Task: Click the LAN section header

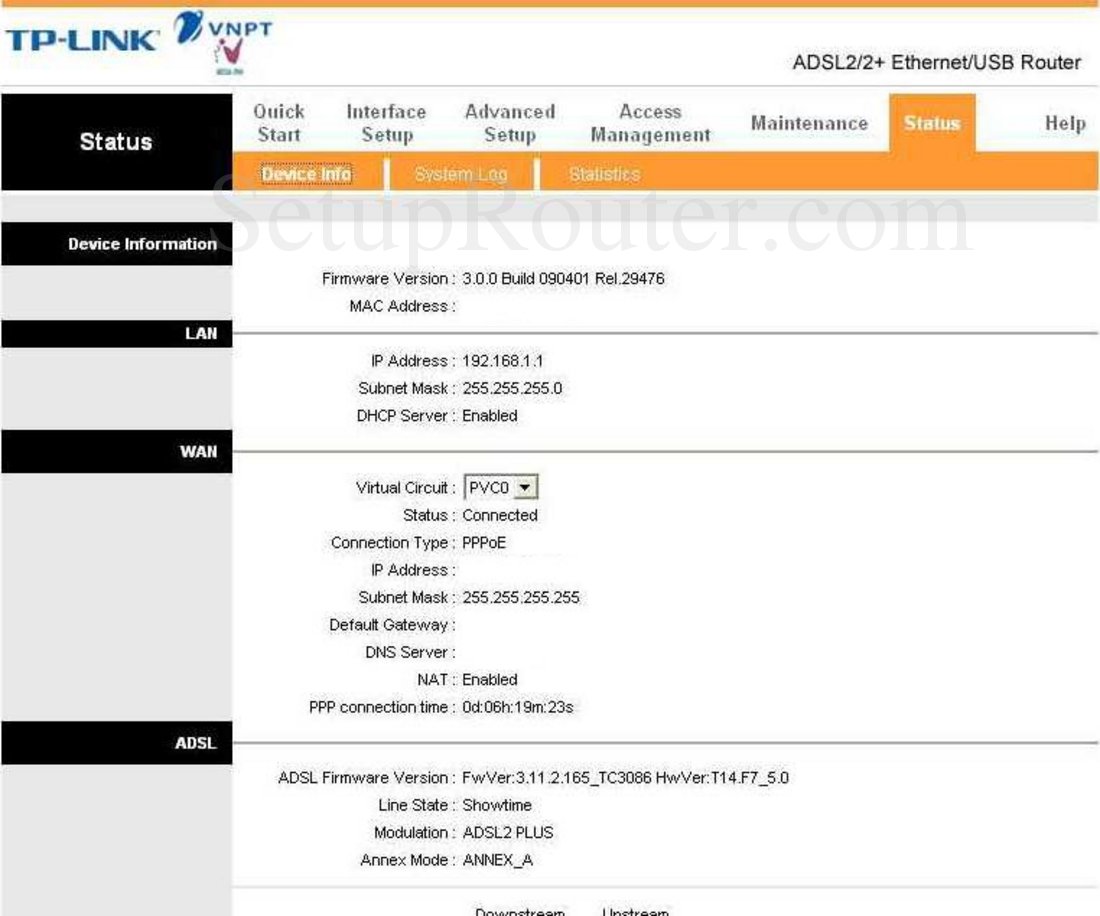Action: coord(116,333)
